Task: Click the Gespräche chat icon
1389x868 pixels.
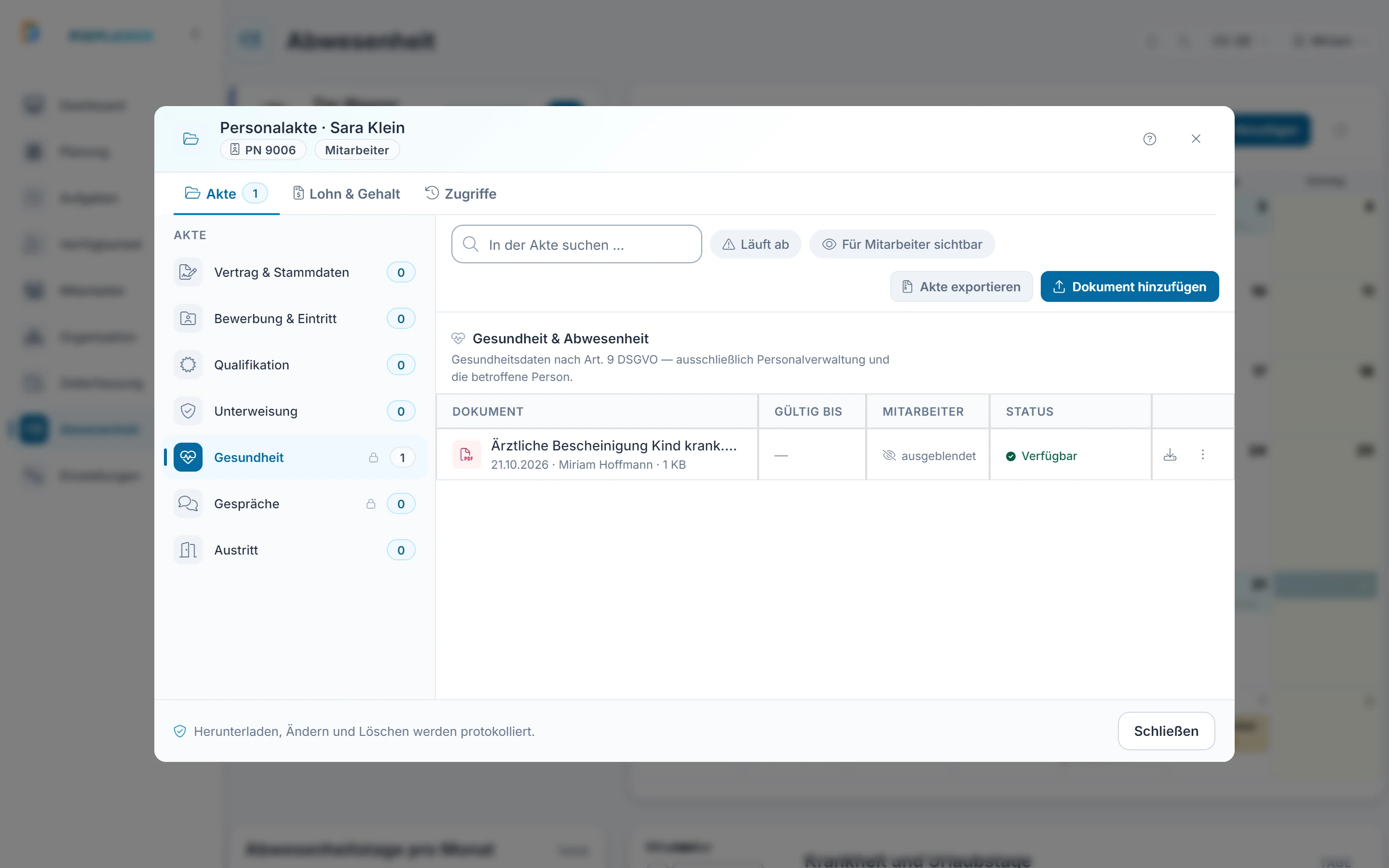Action: click(188, 503)
